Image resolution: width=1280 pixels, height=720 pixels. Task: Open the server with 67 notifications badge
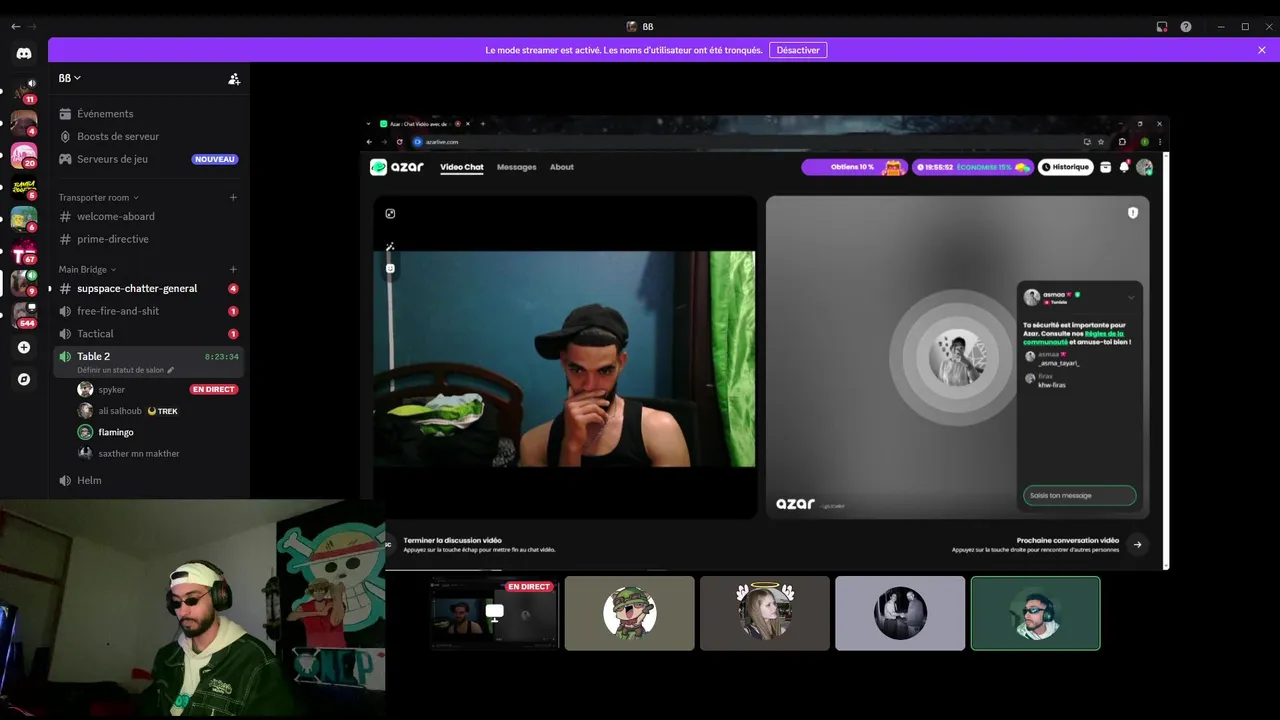[24, 251]
